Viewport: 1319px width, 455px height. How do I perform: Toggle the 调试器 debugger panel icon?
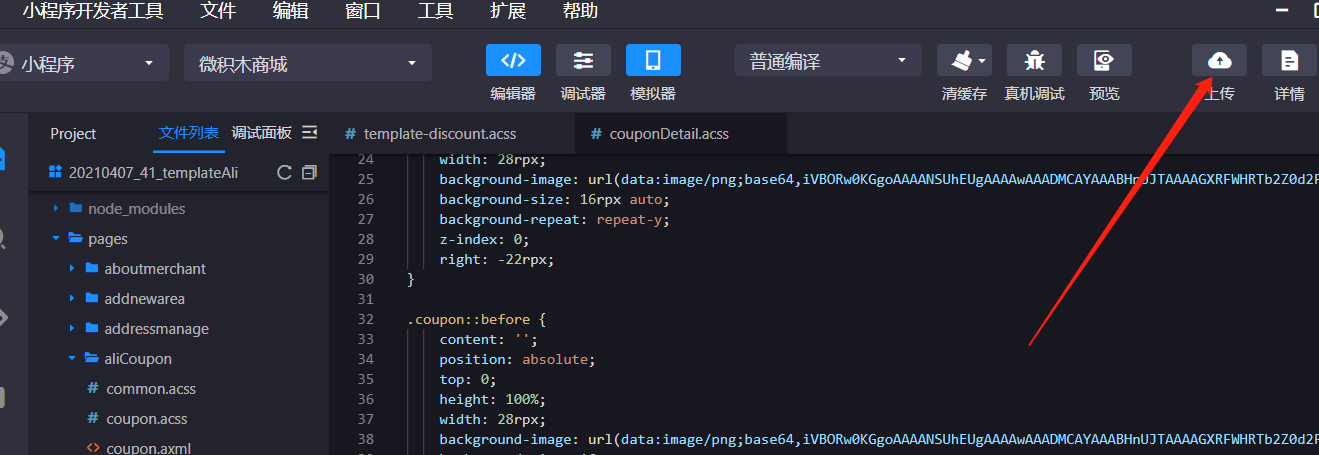(583, 60)
